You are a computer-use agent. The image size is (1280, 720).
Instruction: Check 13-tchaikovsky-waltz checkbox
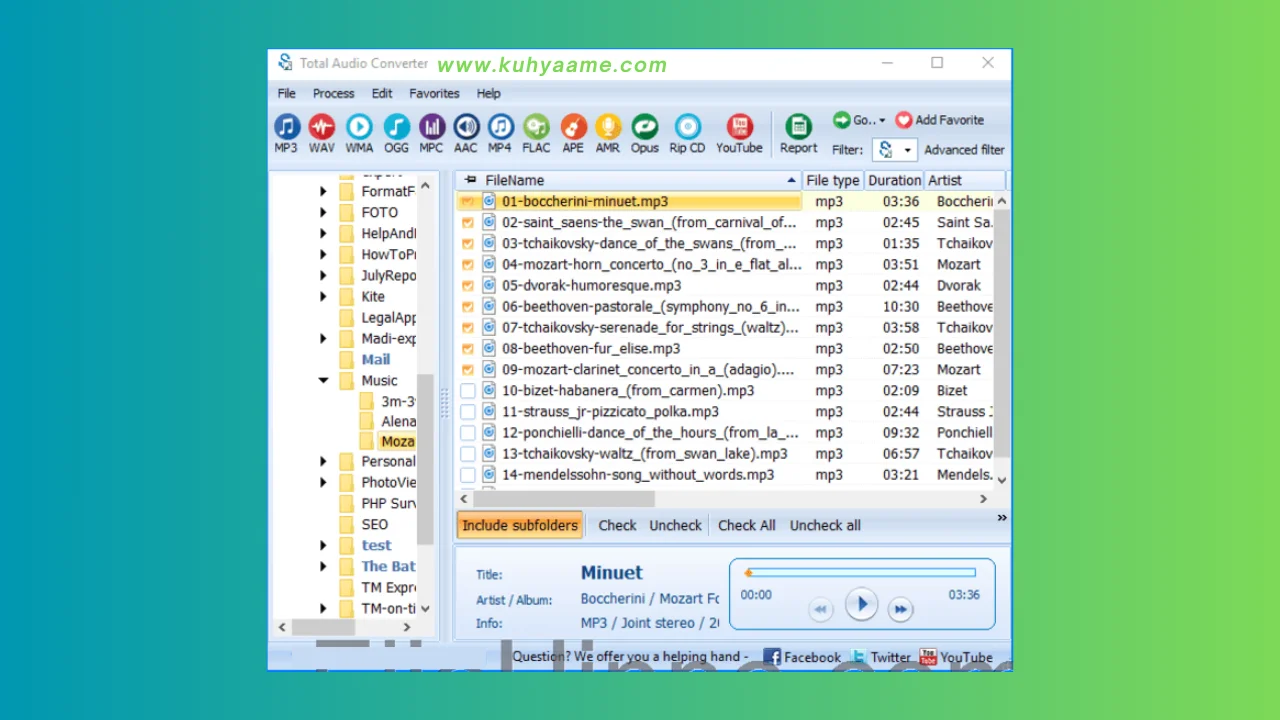point(467,453)
